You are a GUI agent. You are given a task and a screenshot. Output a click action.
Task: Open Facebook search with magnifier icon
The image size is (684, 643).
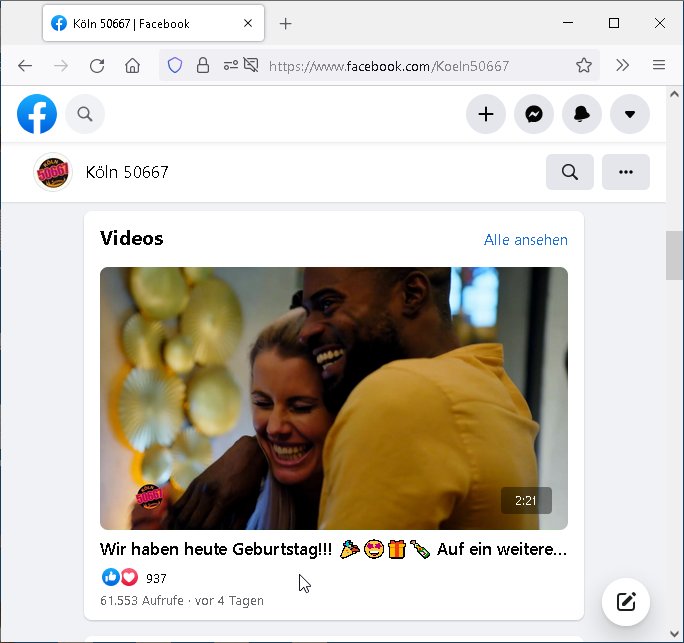click(x=85, y=115)
